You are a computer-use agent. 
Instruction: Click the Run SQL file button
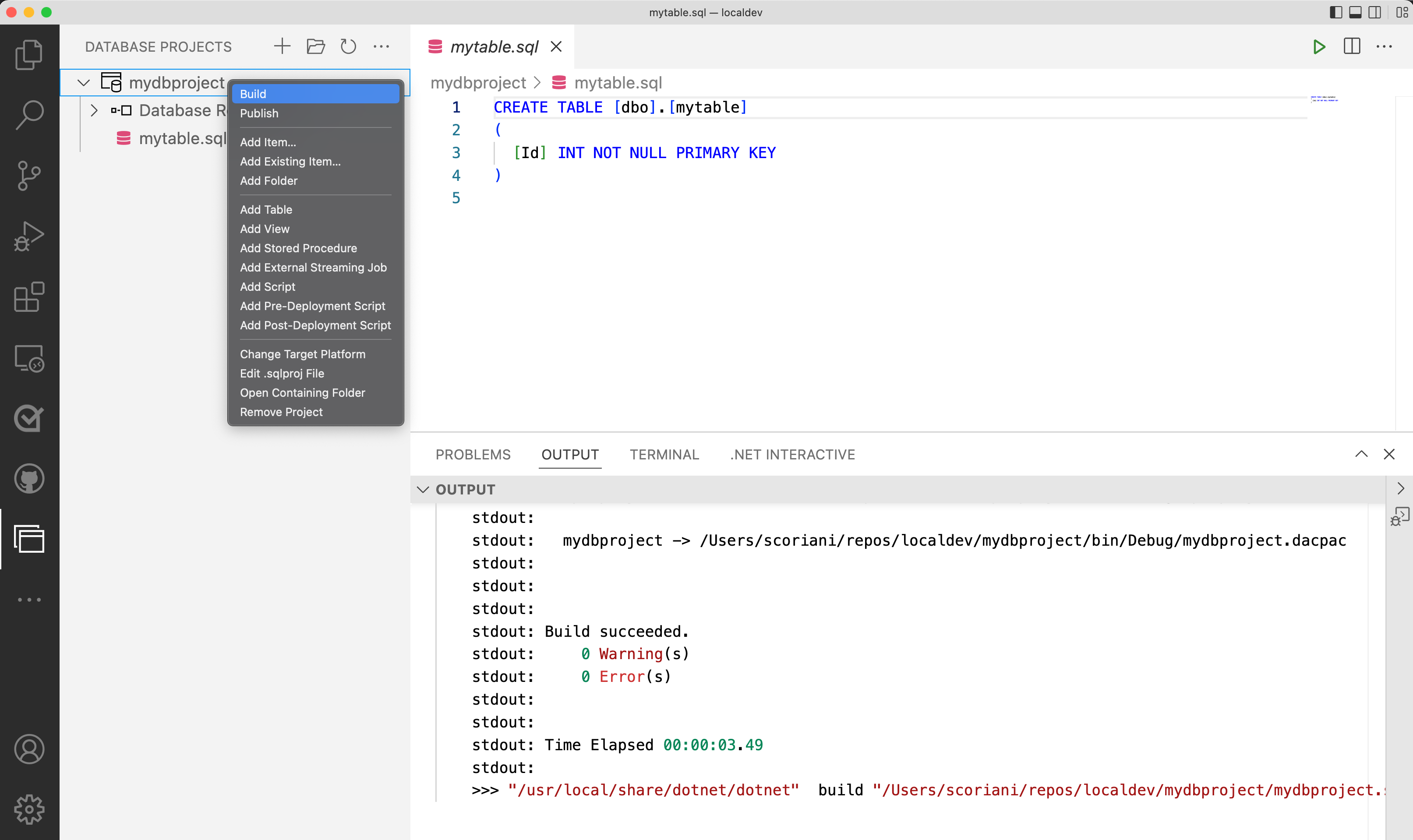coord(1318,47)
